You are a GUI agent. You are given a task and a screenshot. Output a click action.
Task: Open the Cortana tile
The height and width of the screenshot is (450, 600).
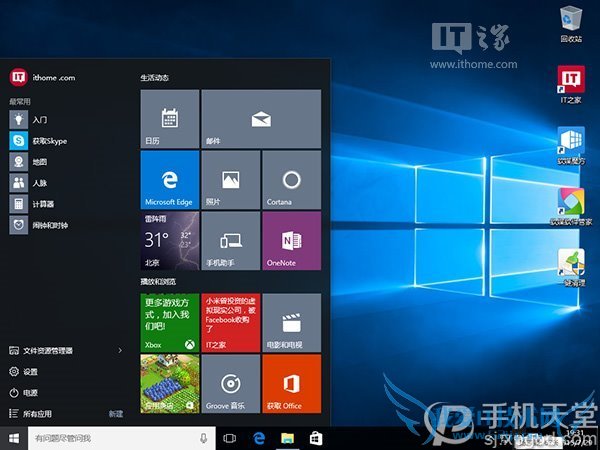tap(292, 180)
